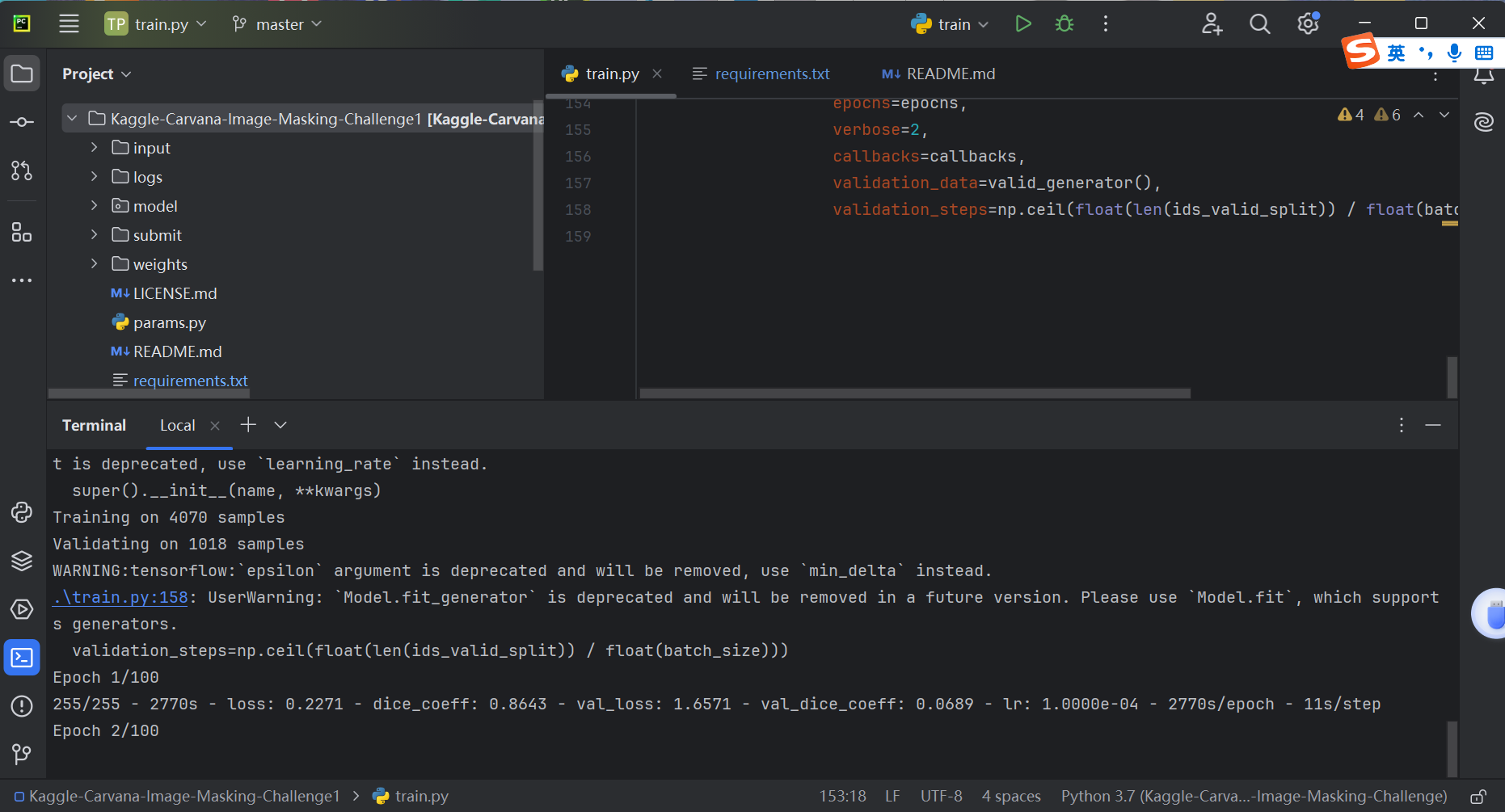Open the Structure tool window

click(x=22, y=233)
